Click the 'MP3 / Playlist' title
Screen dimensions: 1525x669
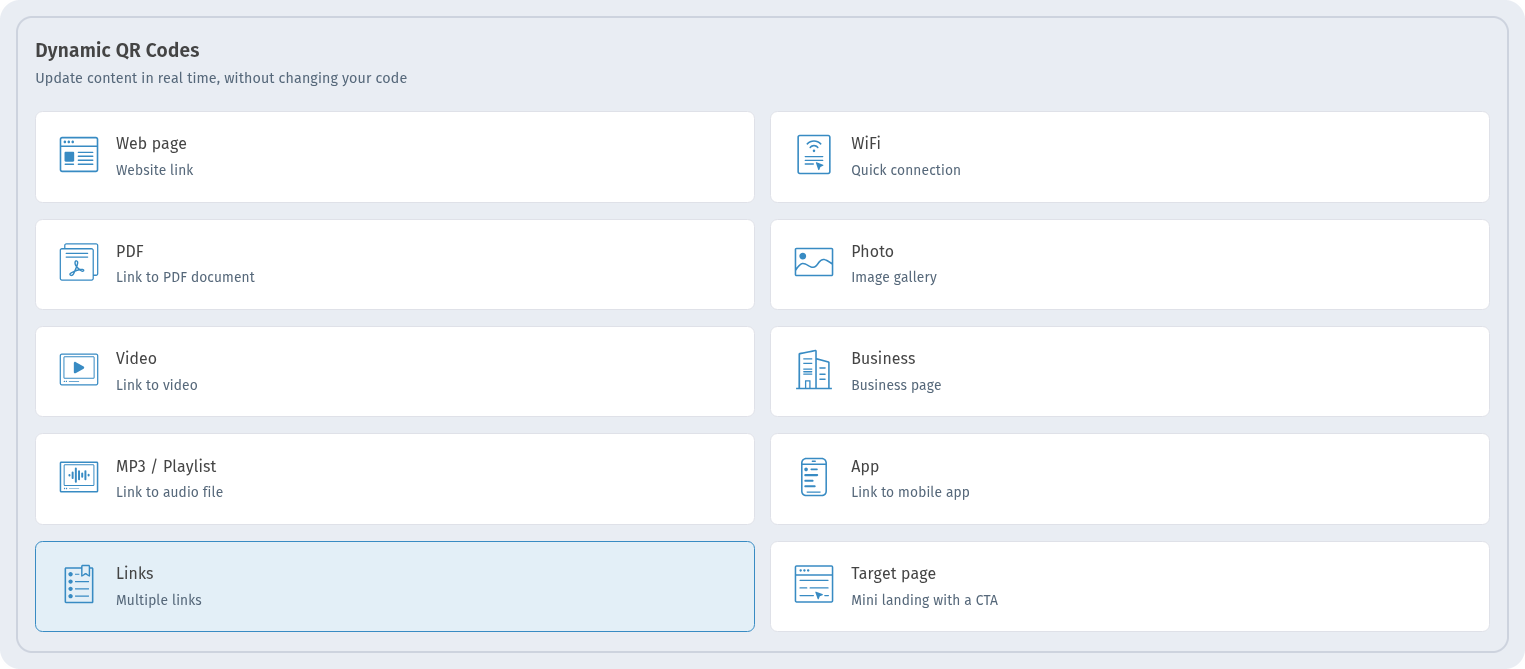point(166,466)
